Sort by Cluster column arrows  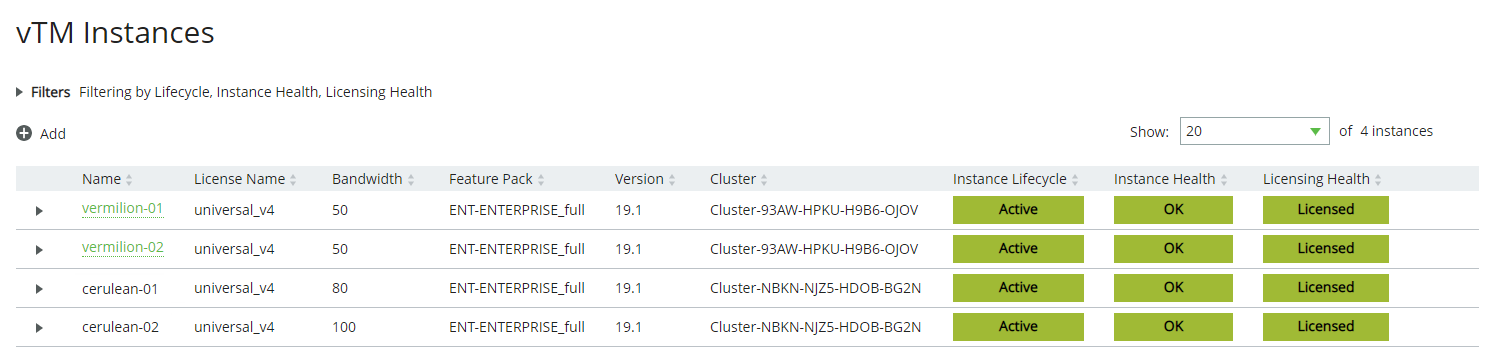(764, 180)
